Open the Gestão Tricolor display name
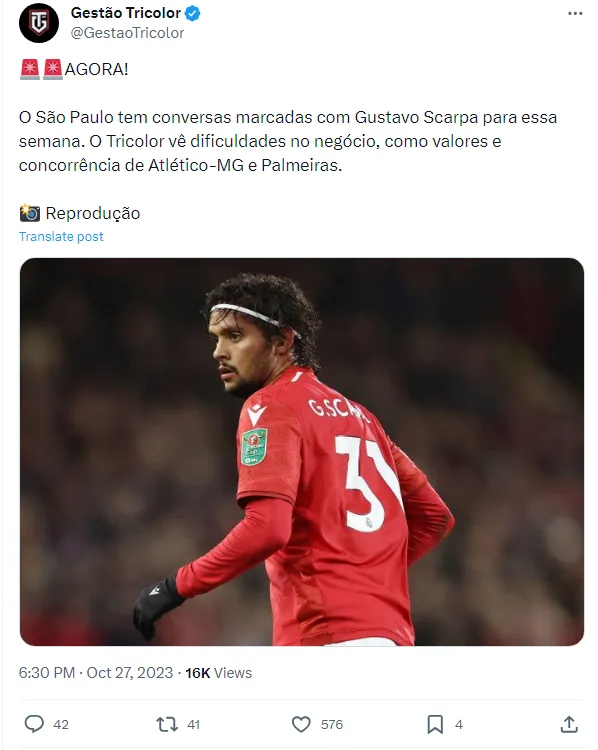Viewport: 598px width, 750px height. pyautogui.click(x=126, y=13)
